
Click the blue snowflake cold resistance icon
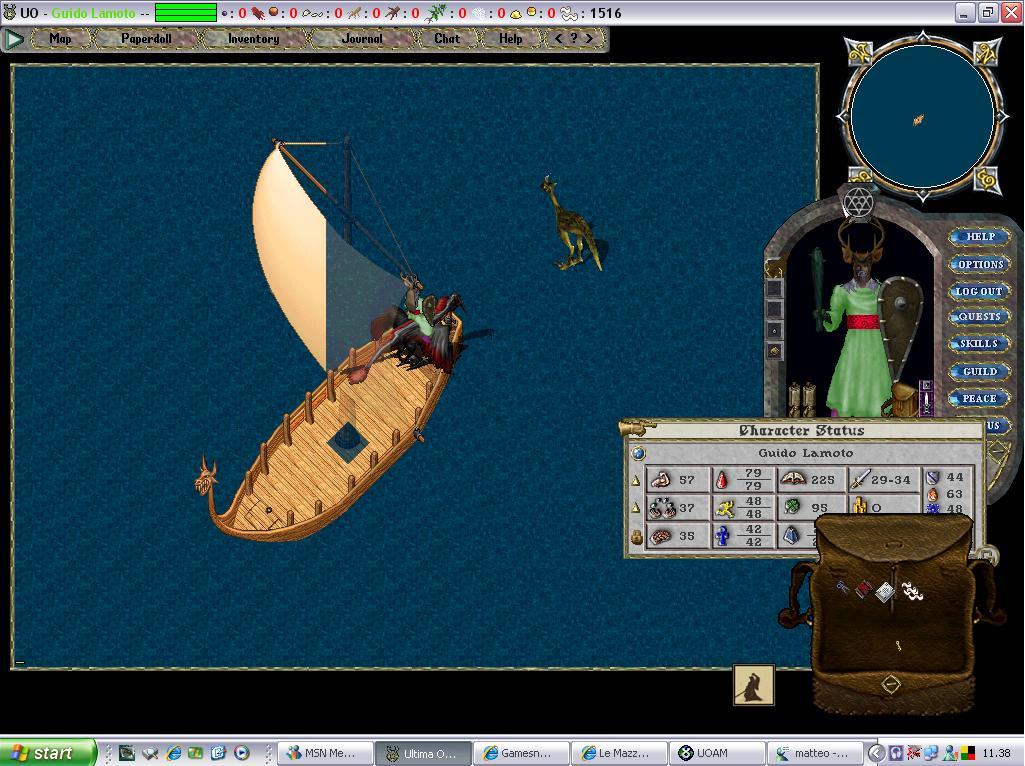tap(933, 508)
